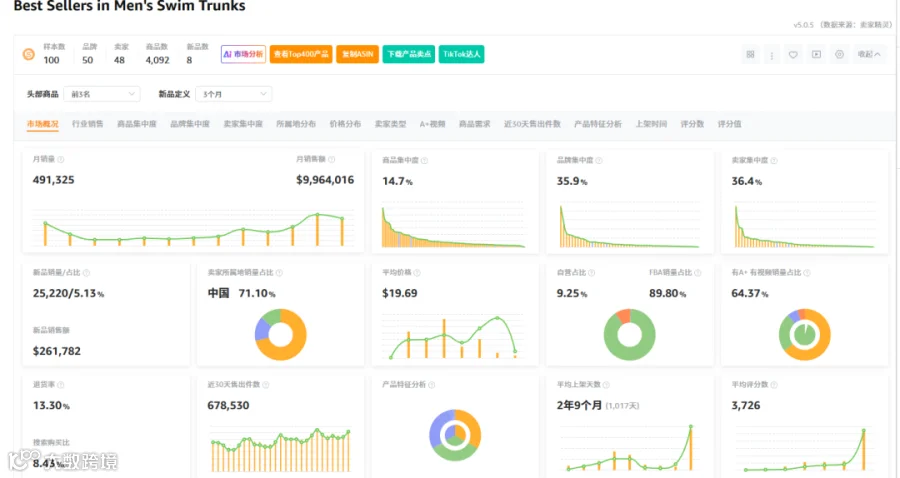Click help icon next to 退货率
This screenshot has width=900, height=478.
coord(61,385)
